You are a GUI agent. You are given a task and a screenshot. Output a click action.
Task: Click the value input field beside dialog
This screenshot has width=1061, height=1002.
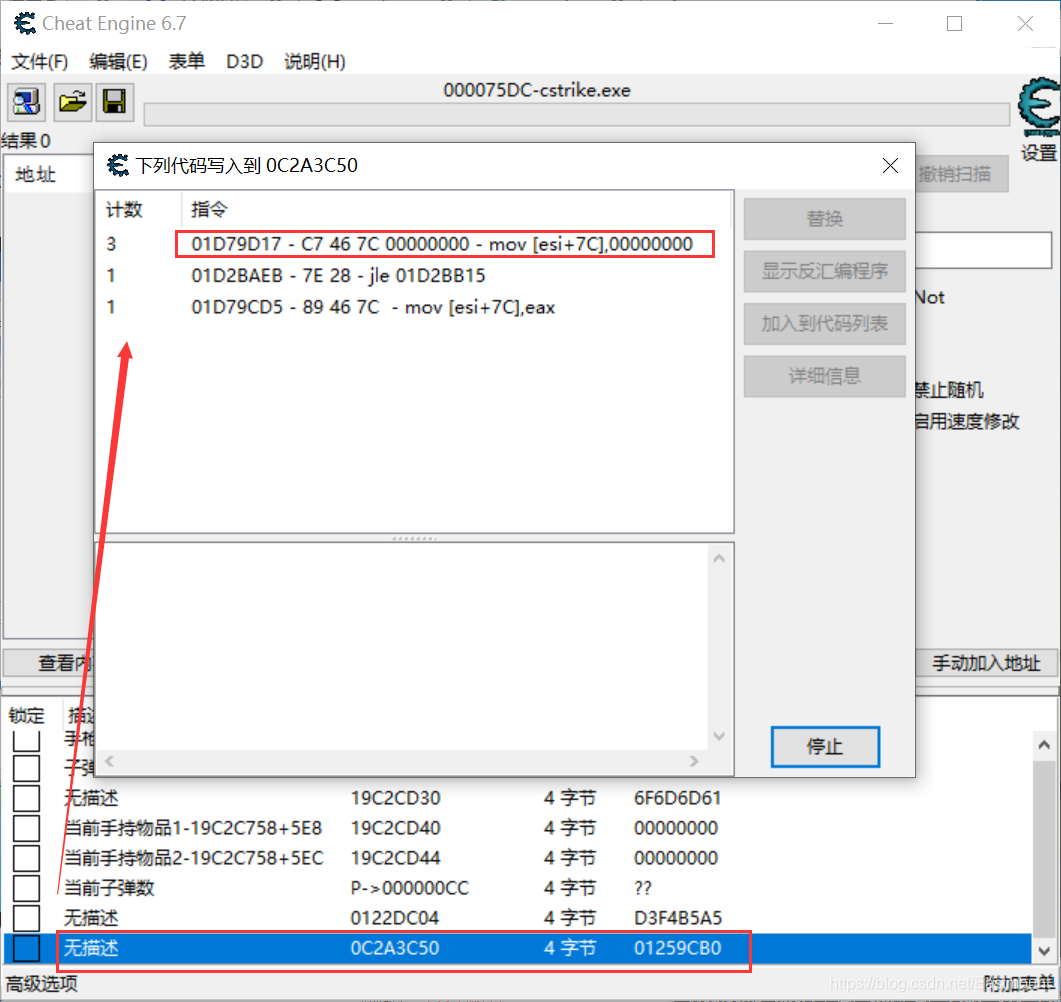tap(983, 250)
